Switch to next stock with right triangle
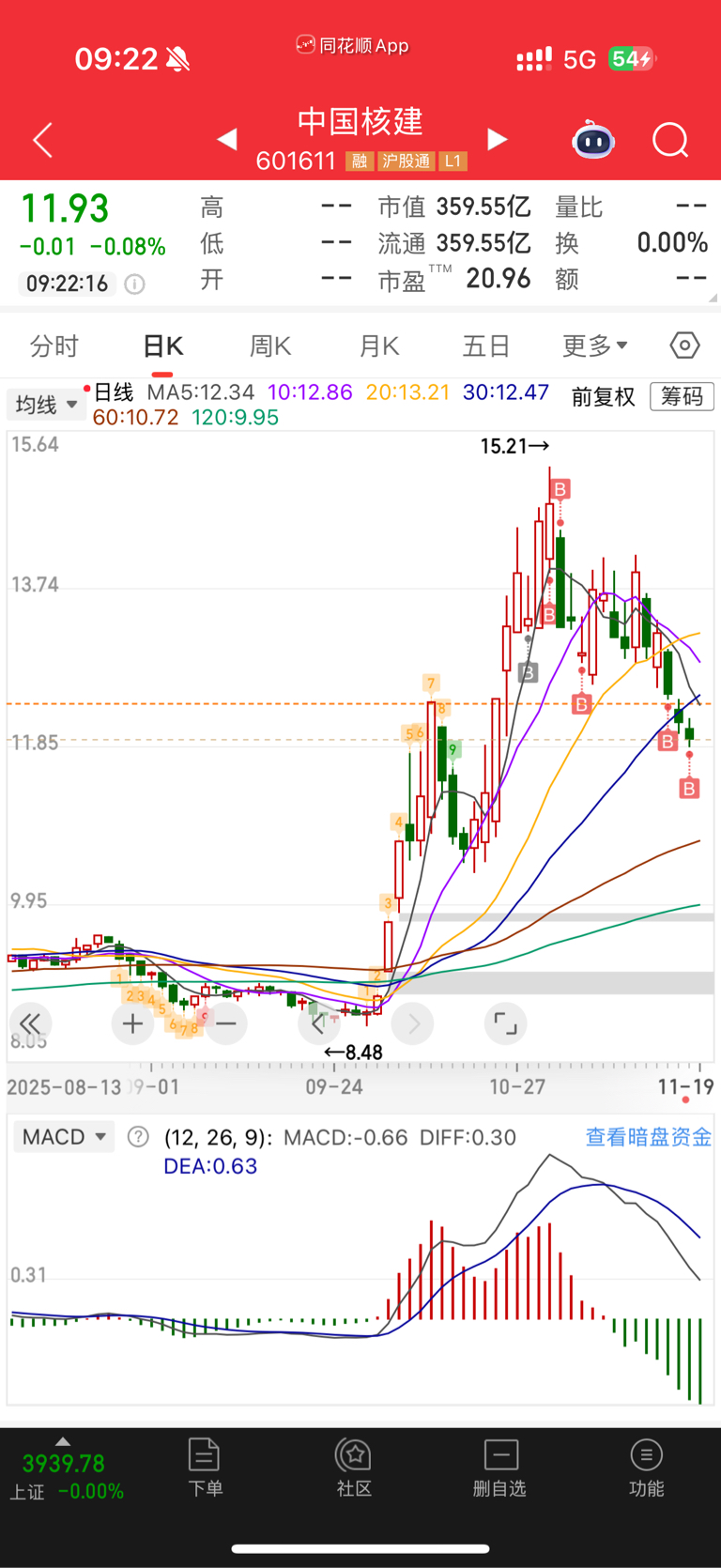721x1568 pixels. [x=497, y=139]
